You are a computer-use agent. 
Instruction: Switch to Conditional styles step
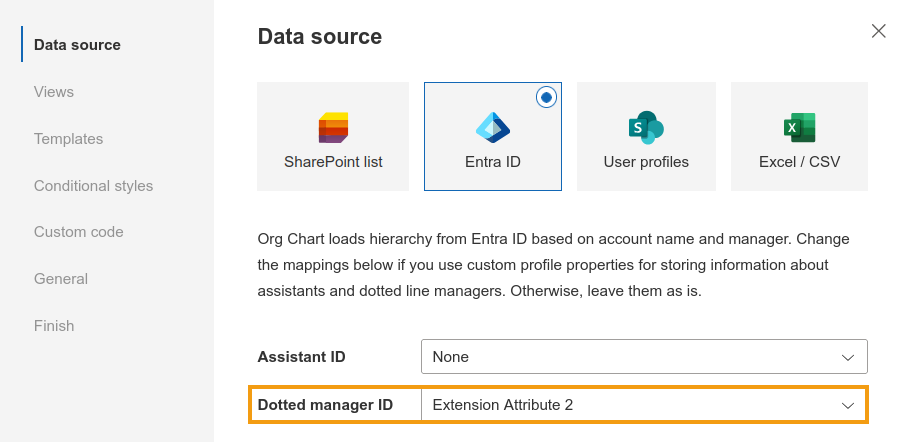click(x=93, y=185)
